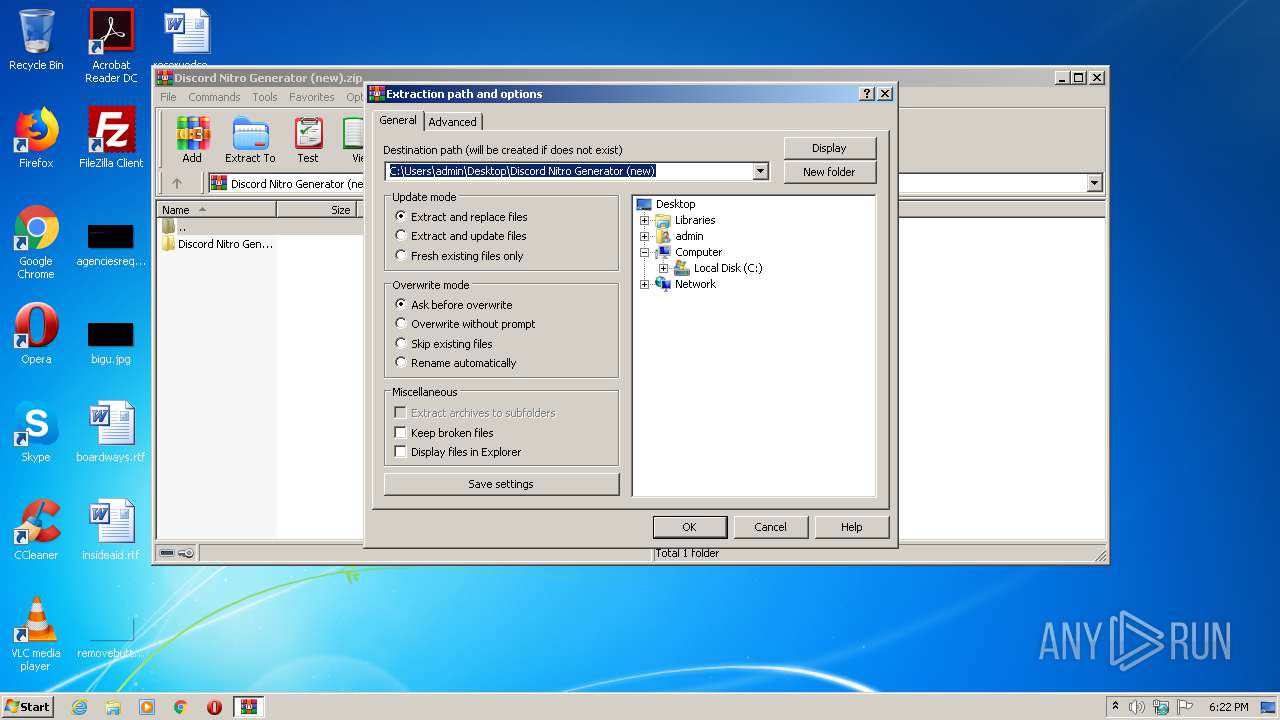Screen dimensions: 1280x720
Task: Select Skip existing files option
Action: (443, 343)
